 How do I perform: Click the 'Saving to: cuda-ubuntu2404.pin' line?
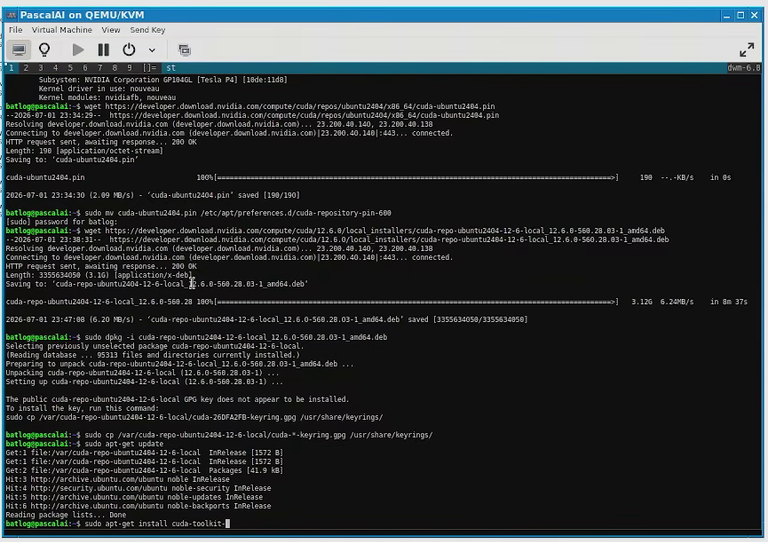tap(72, 160)
